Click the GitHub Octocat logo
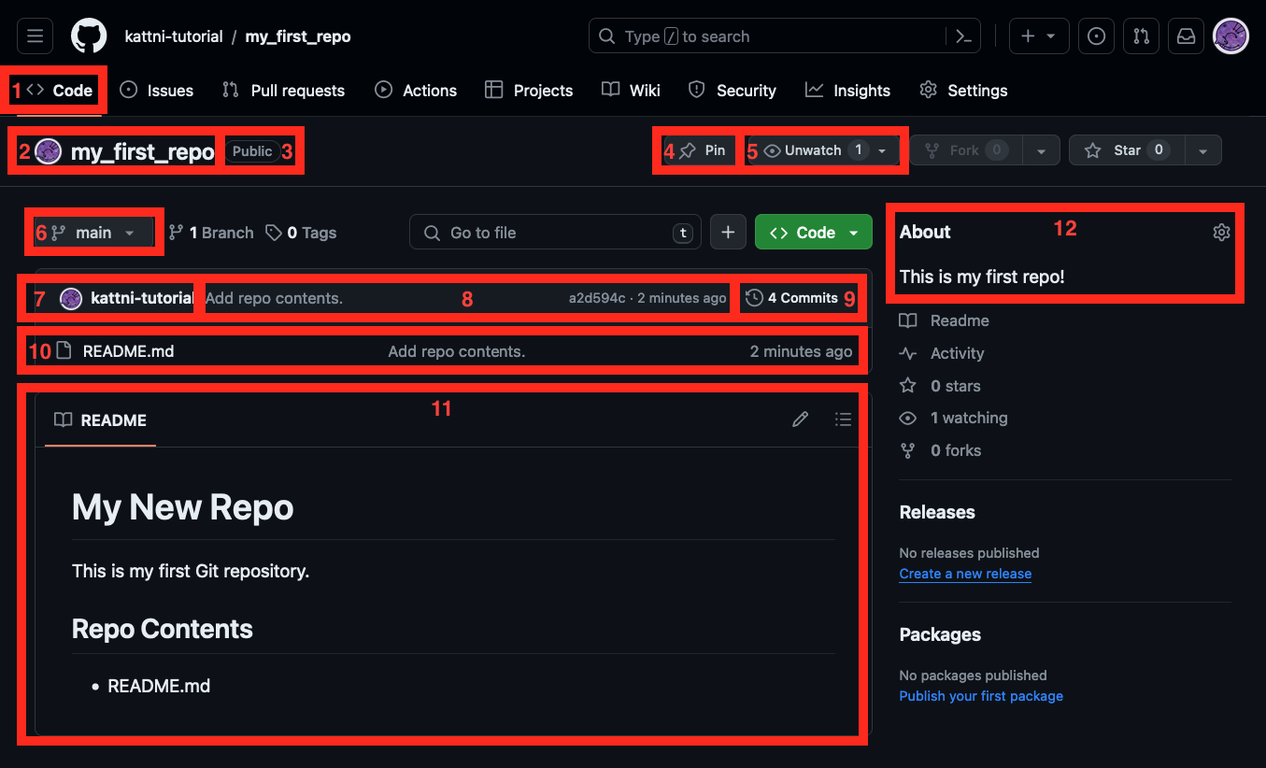The image size is (1266, 768). pyautogui.click(x=89, y=37)
